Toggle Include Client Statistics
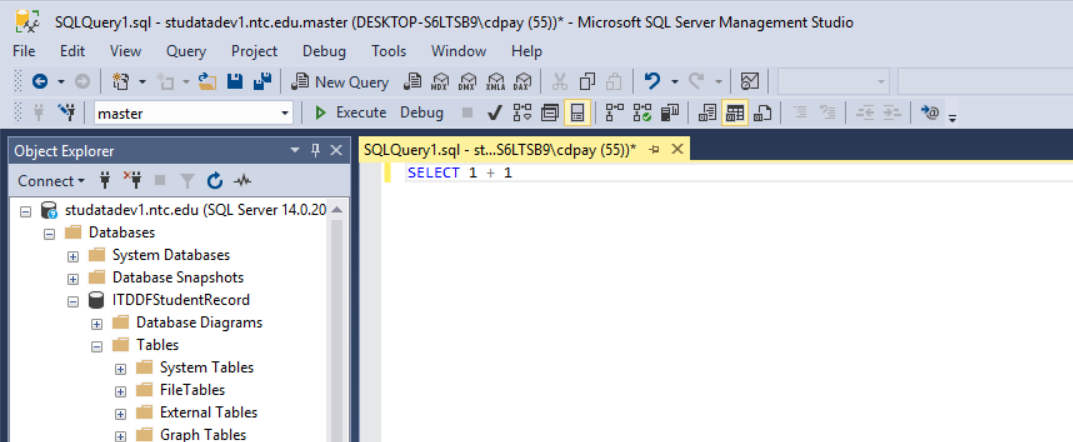1073x442 pixels. tap(669, 113)
